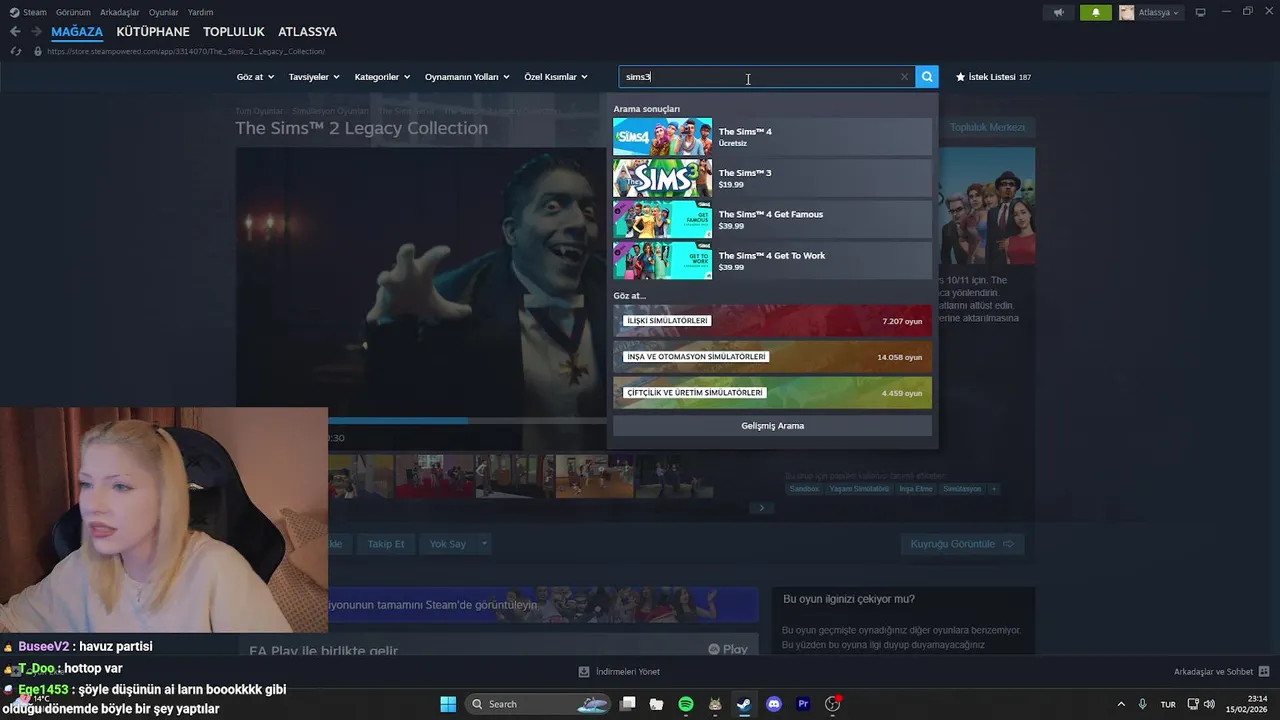Open the Görünüm menu

coord(73,12)
